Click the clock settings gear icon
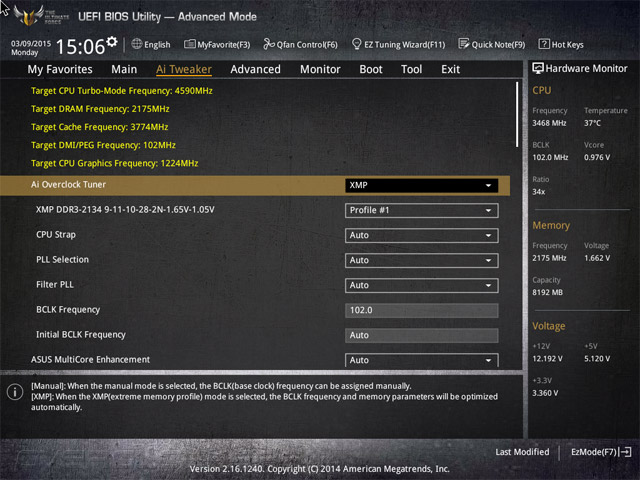 (x=112, y=41)
